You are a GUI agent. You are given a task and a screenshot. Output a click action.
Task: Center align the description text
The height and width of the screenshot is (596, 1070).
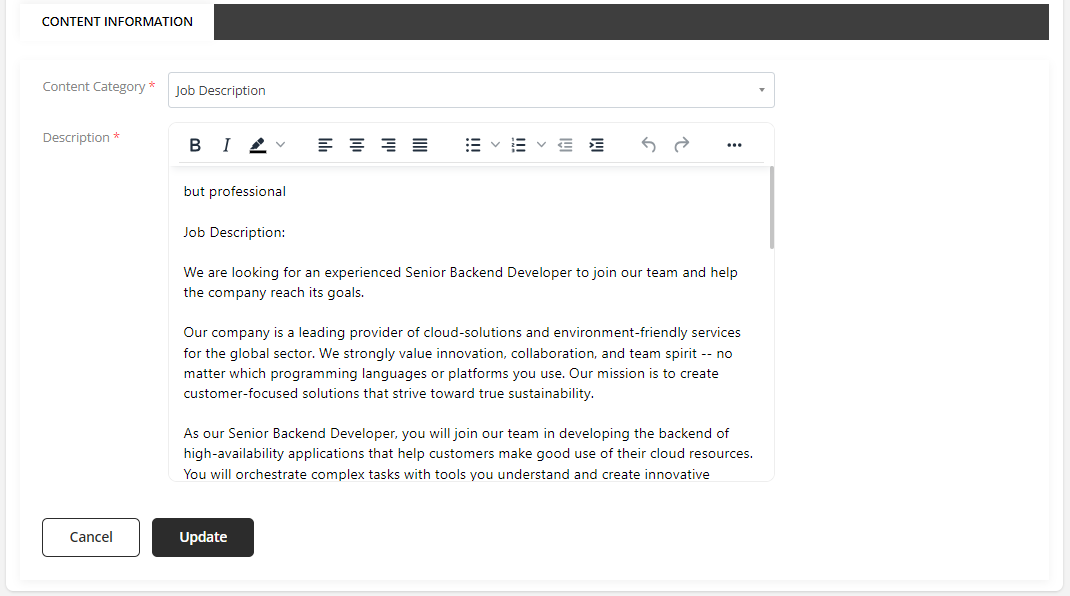(x=357, y=145)
